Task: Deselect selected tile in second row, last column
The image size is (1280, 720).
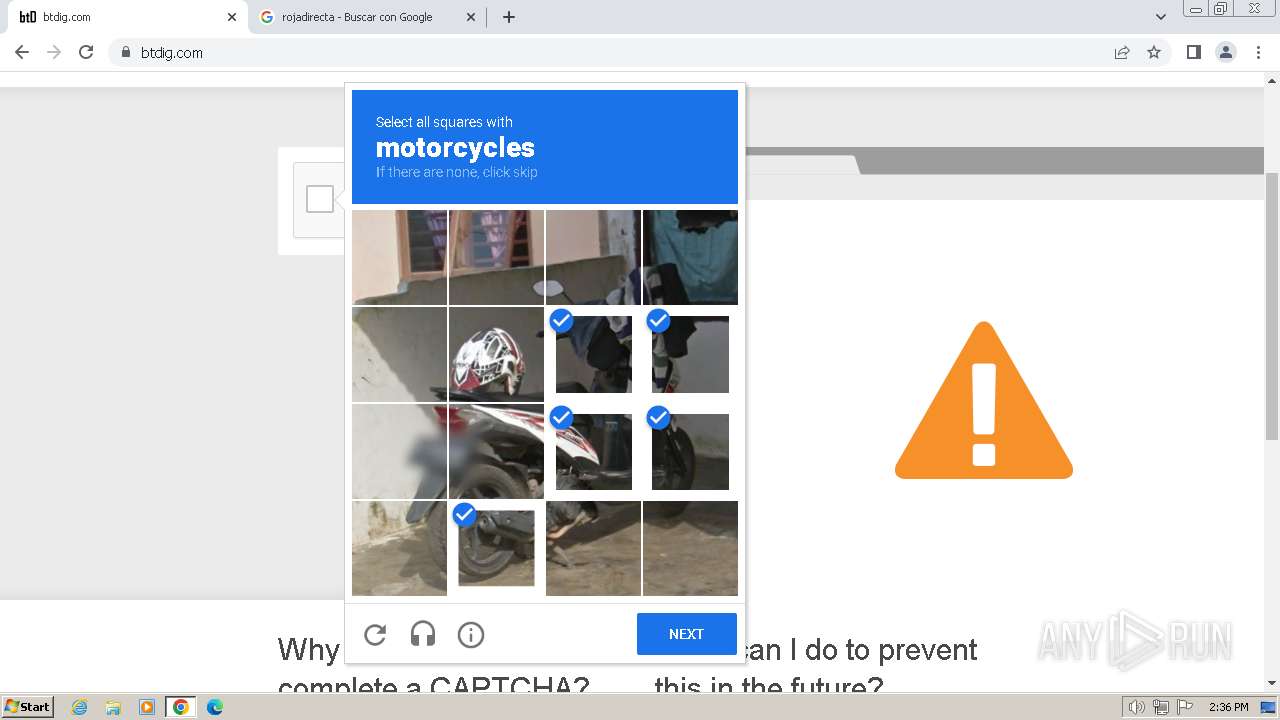Action: 690,354
